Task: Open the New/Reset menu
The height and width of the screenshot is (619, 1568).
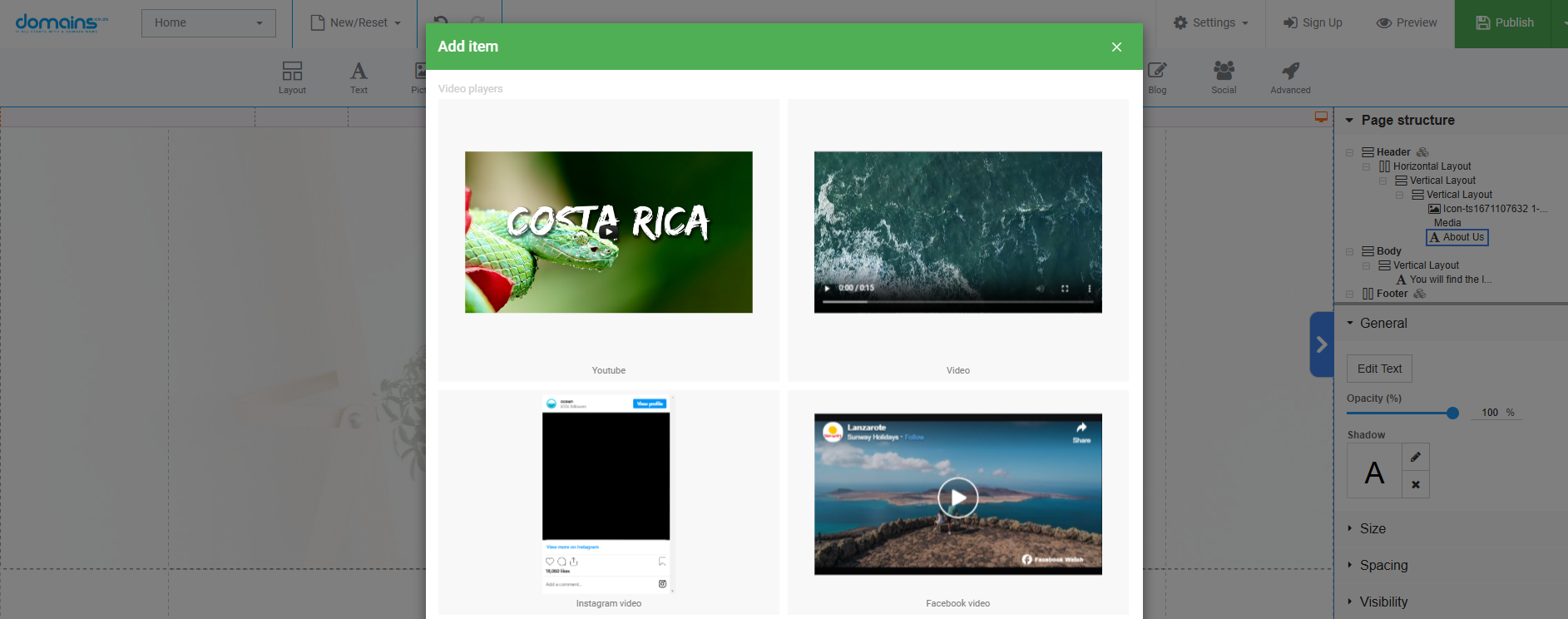Action: 355,22
